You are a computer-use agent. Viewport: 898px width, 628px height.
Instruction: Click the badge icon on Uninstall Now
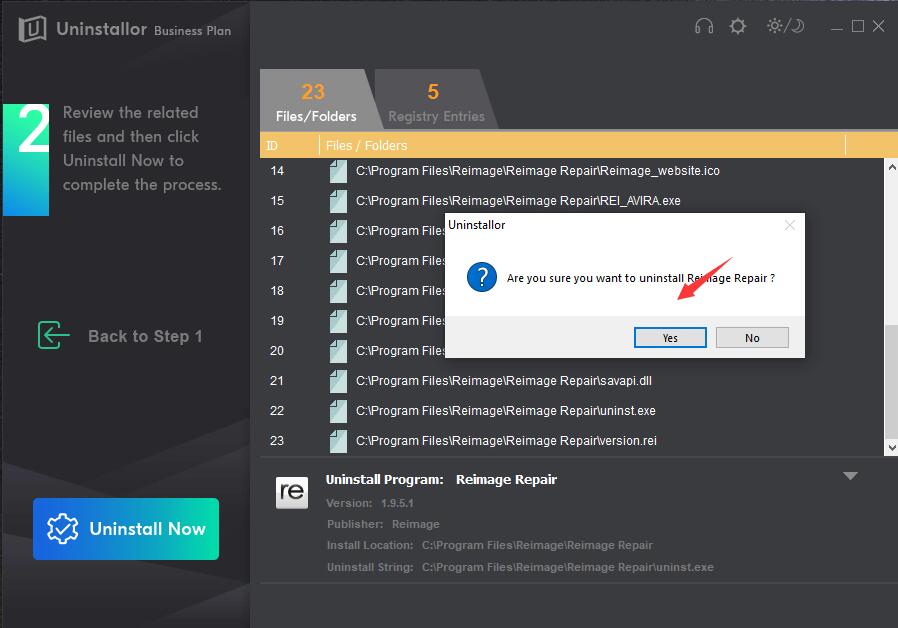tap(62, 528)
